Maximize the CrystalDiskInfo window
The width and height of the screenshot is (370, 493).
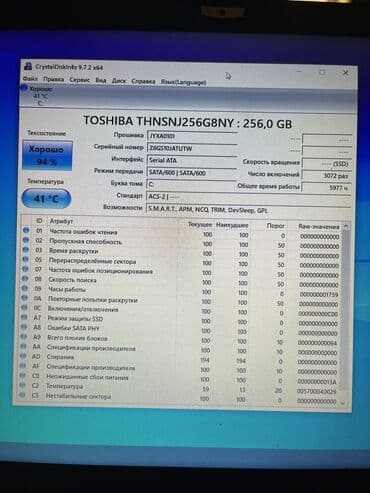[x=322, y=72]
